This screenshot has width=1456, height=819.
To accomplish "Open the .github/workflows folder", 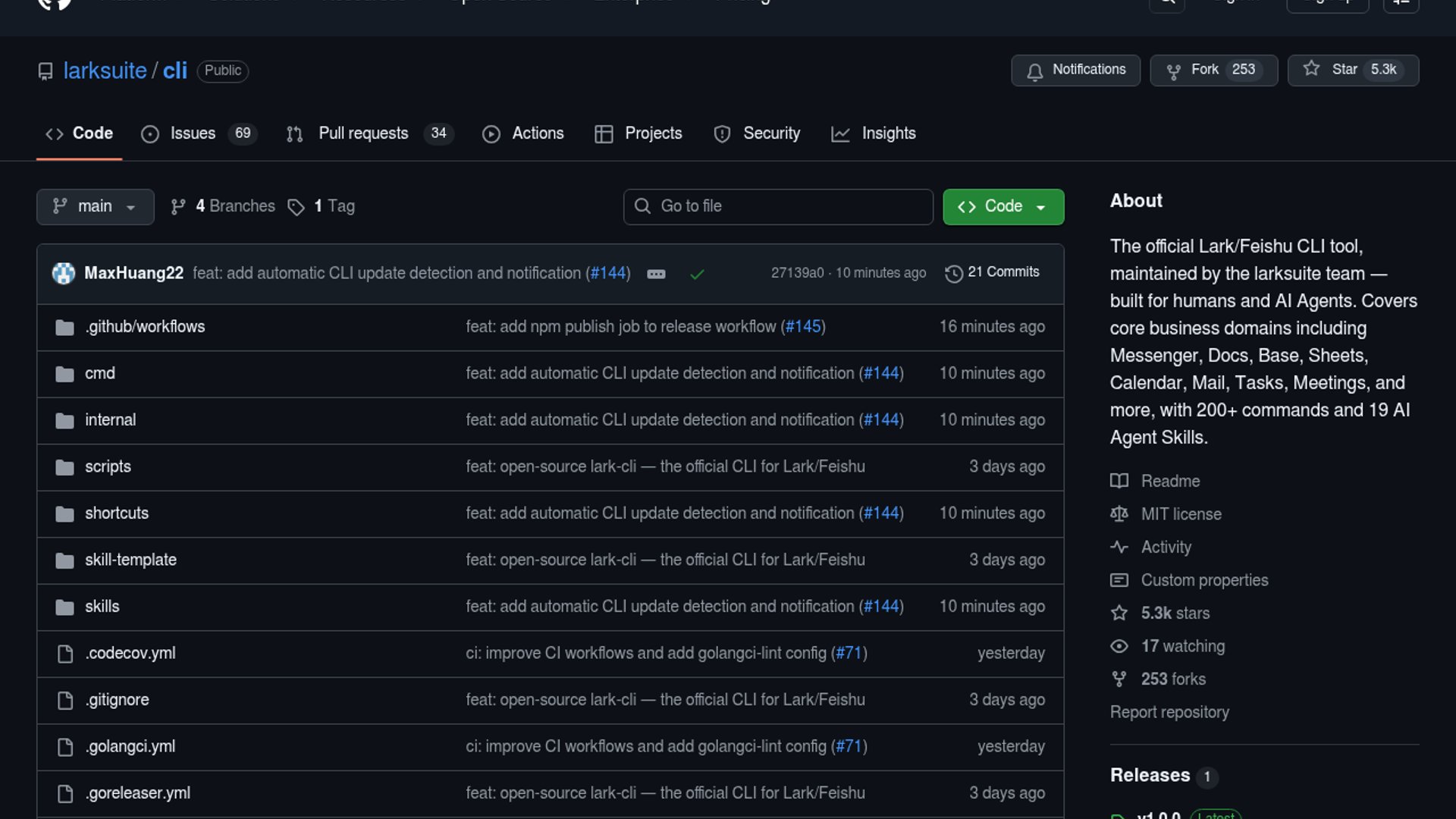I will click(145, 327).
